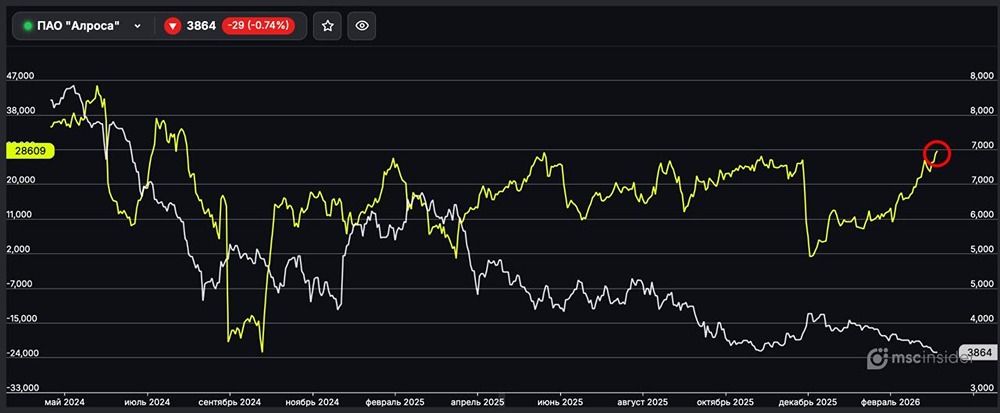
Task: Toggle chart visibility with the eye icon
Action: (361, 26)
